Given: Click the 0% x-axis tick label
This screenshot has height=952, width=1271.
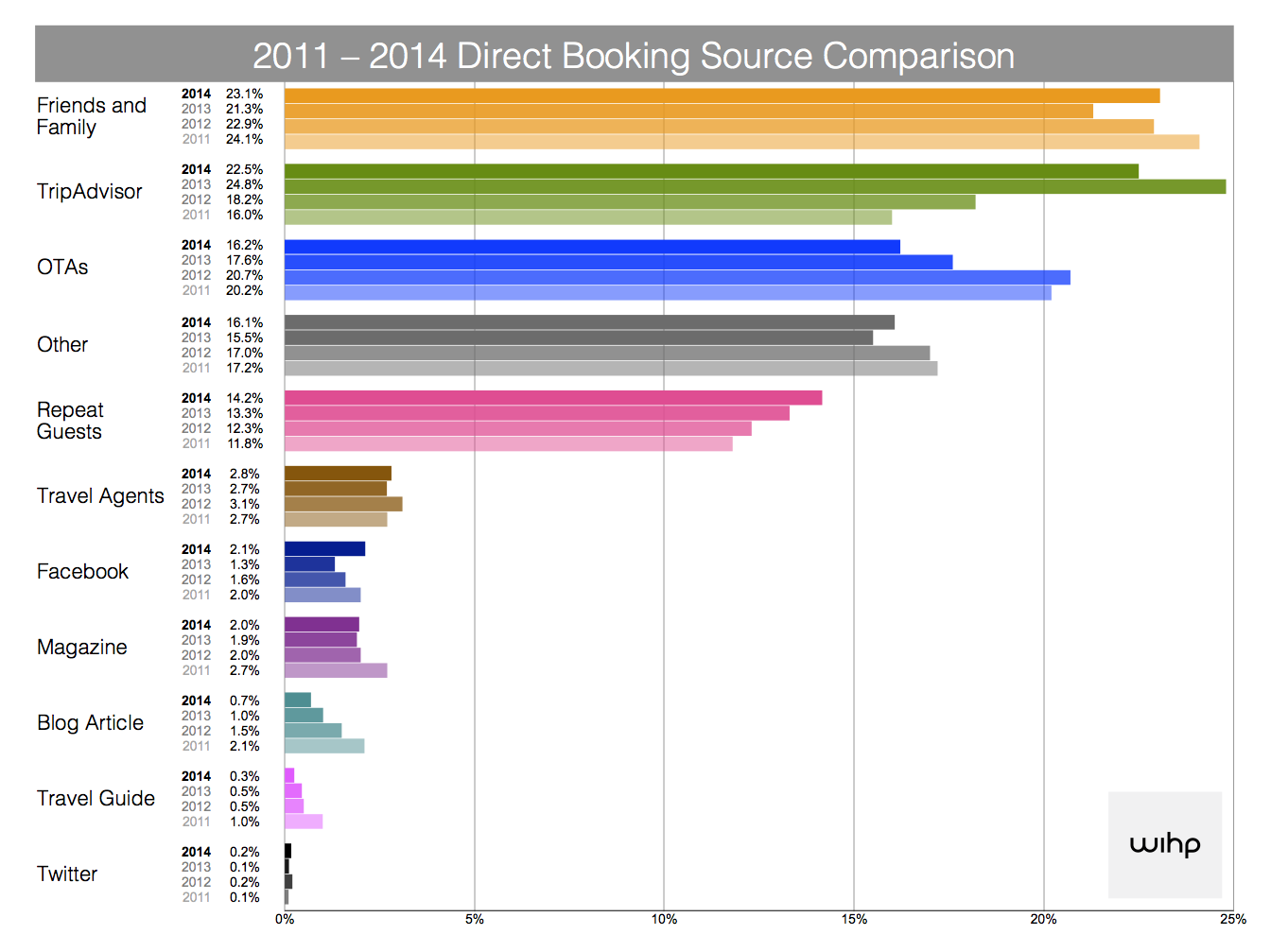Looking at the screenshot, I should tap(285, 919).
